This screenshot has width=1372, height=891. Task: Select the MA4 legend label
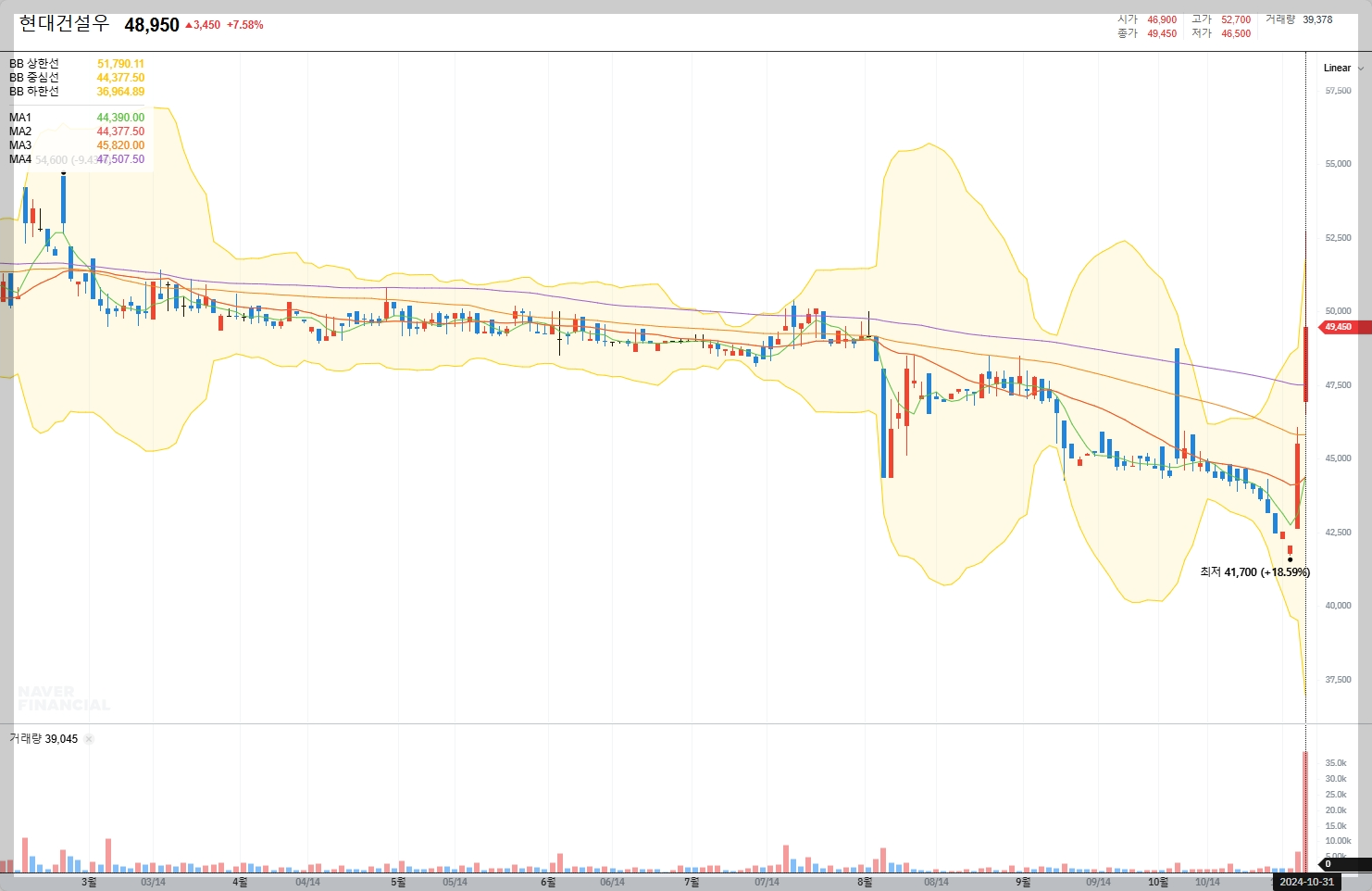[20, 159]
